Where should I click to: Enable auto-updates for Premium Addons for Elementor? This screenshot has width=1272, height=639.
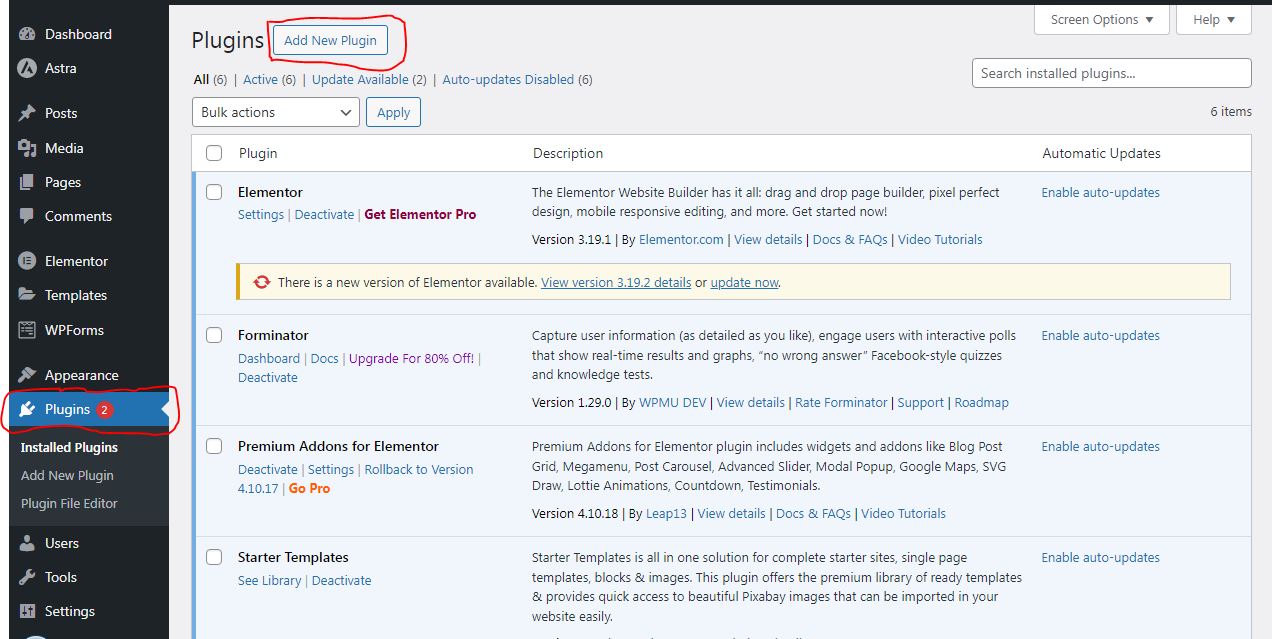click(x=1100, y=446)
